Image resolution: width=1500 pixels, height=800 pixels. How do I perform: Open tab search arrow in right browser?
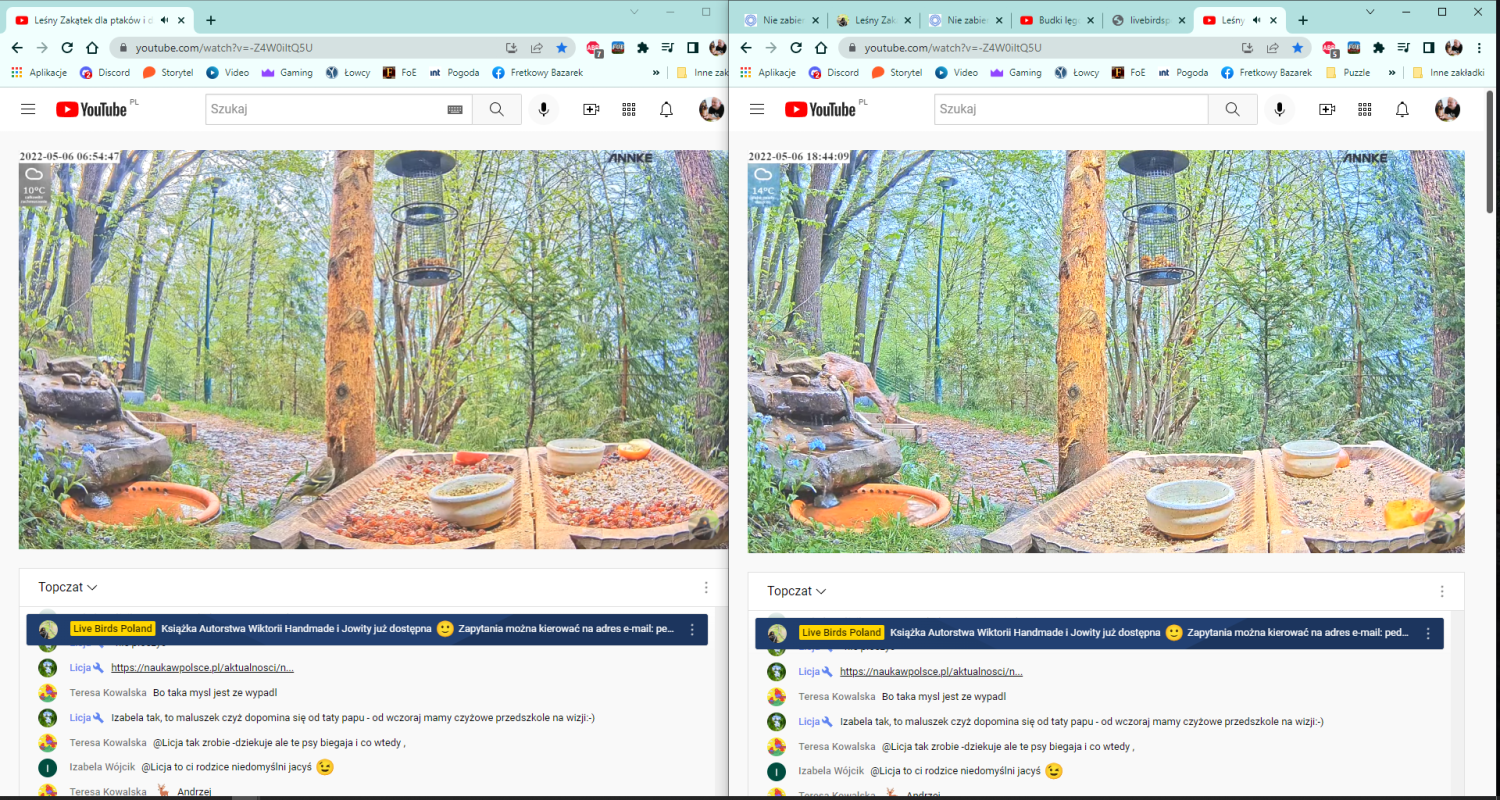pyautogui.click(x=1369, y=11)
